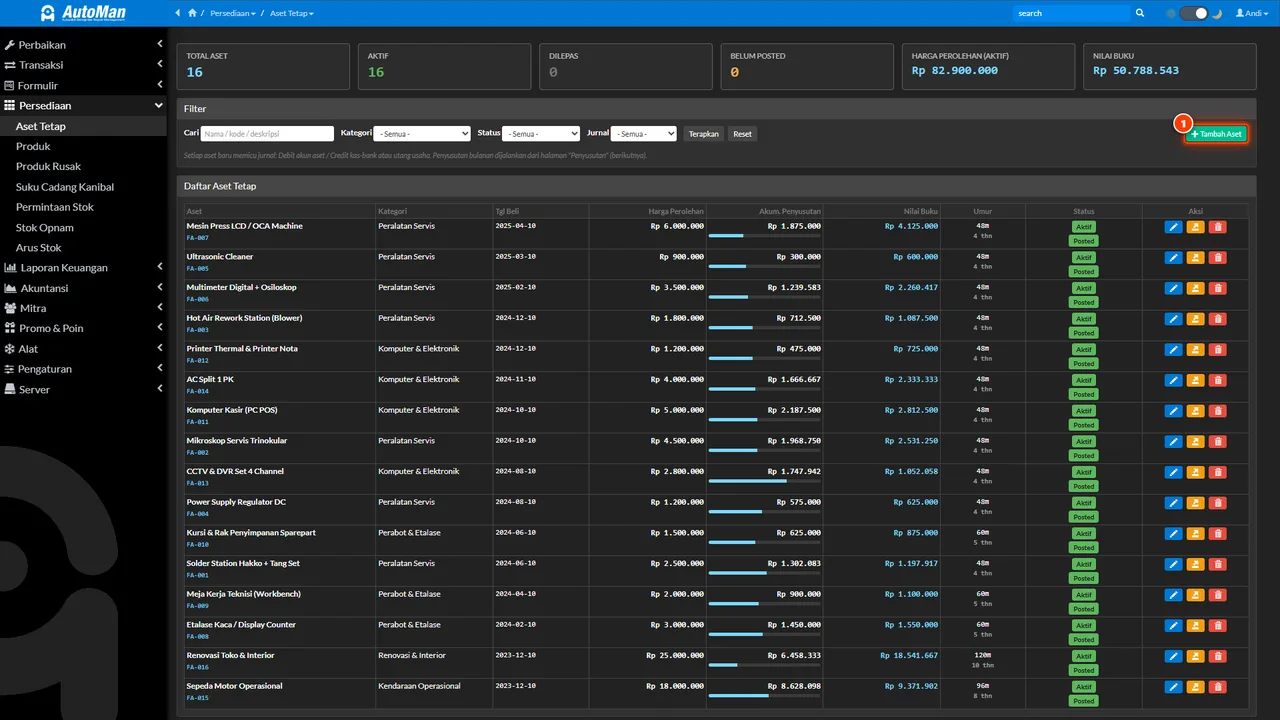Click orange dispose icon for CCTV & DVR Set
Image resolution: width=1280 pixels, height=720 pixels.
pos(1196,473)
